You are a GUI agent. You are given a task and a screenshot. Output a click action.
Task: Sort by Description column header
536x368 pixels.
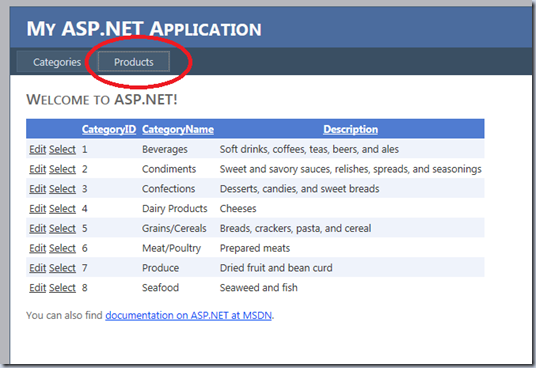click(x=350, y=129)
